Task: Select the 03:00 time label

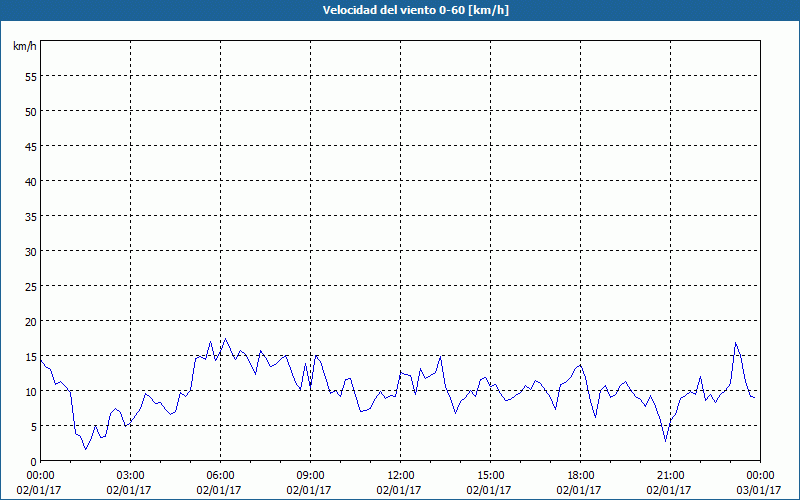Action: click(131, 476)
